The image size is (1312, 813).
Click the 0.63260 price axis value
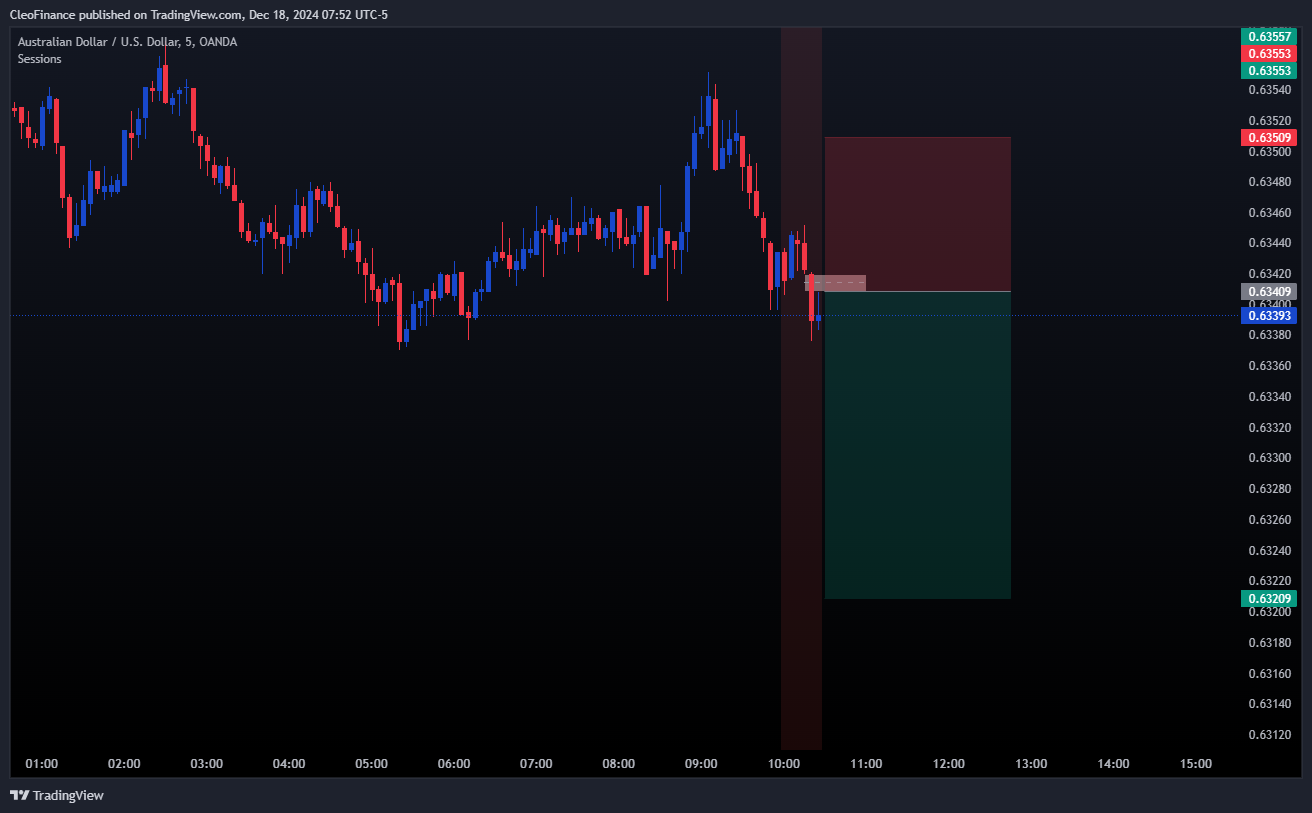click(1270, 520)
